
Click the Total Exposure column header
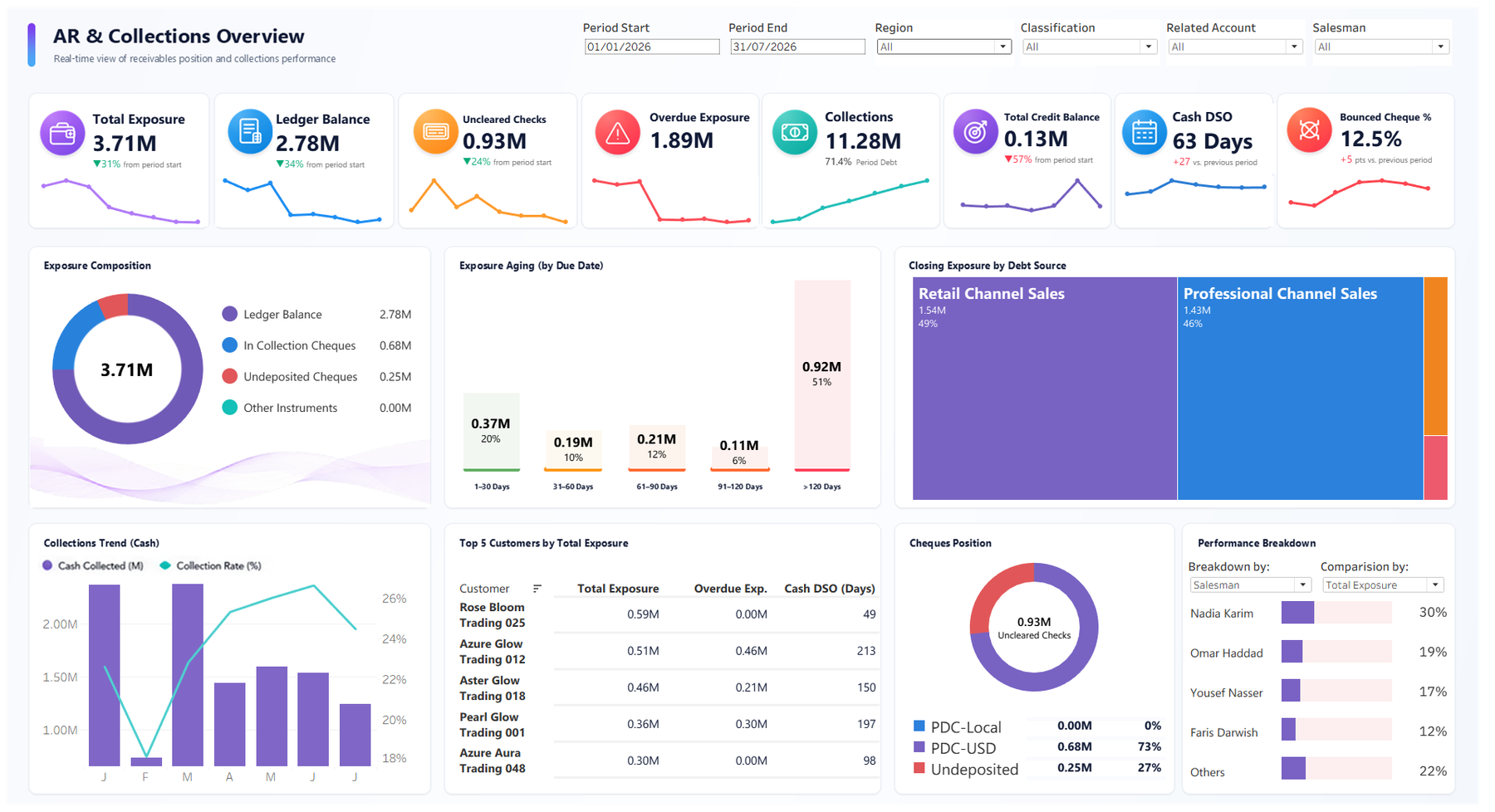coord(618,589)
